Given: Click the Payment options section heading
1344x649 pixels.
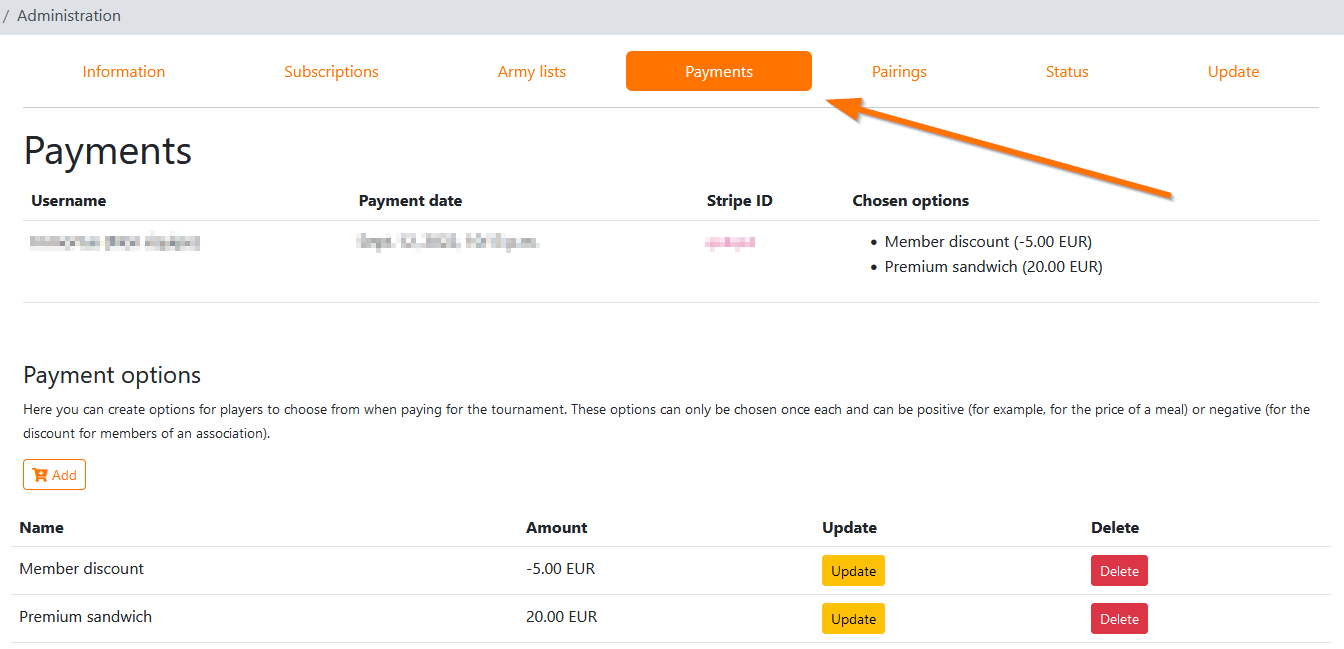Looking at the screenshot, I should 112,375.
